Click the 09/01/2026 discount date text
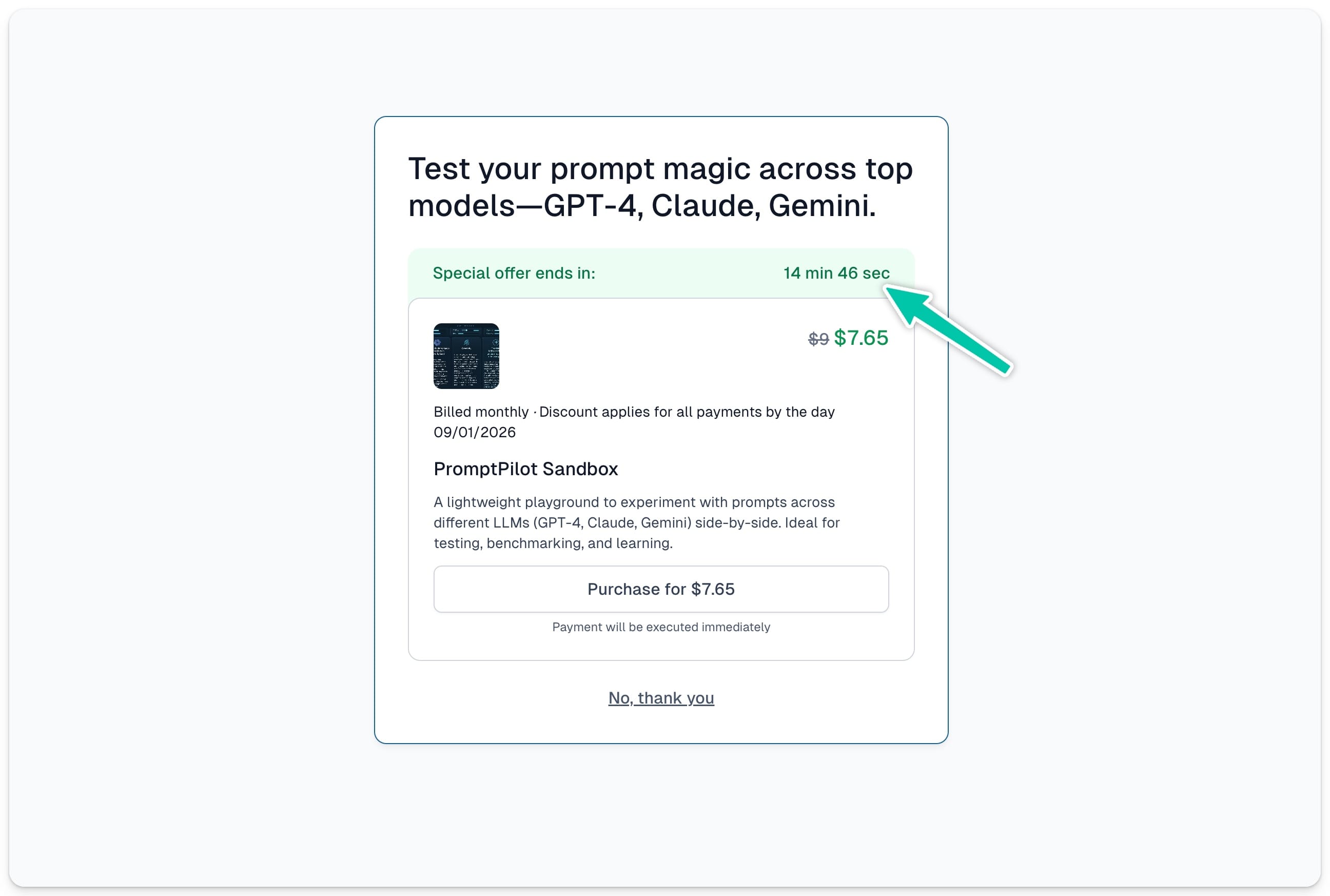1330x896 pixels. [x=474, y=432]
